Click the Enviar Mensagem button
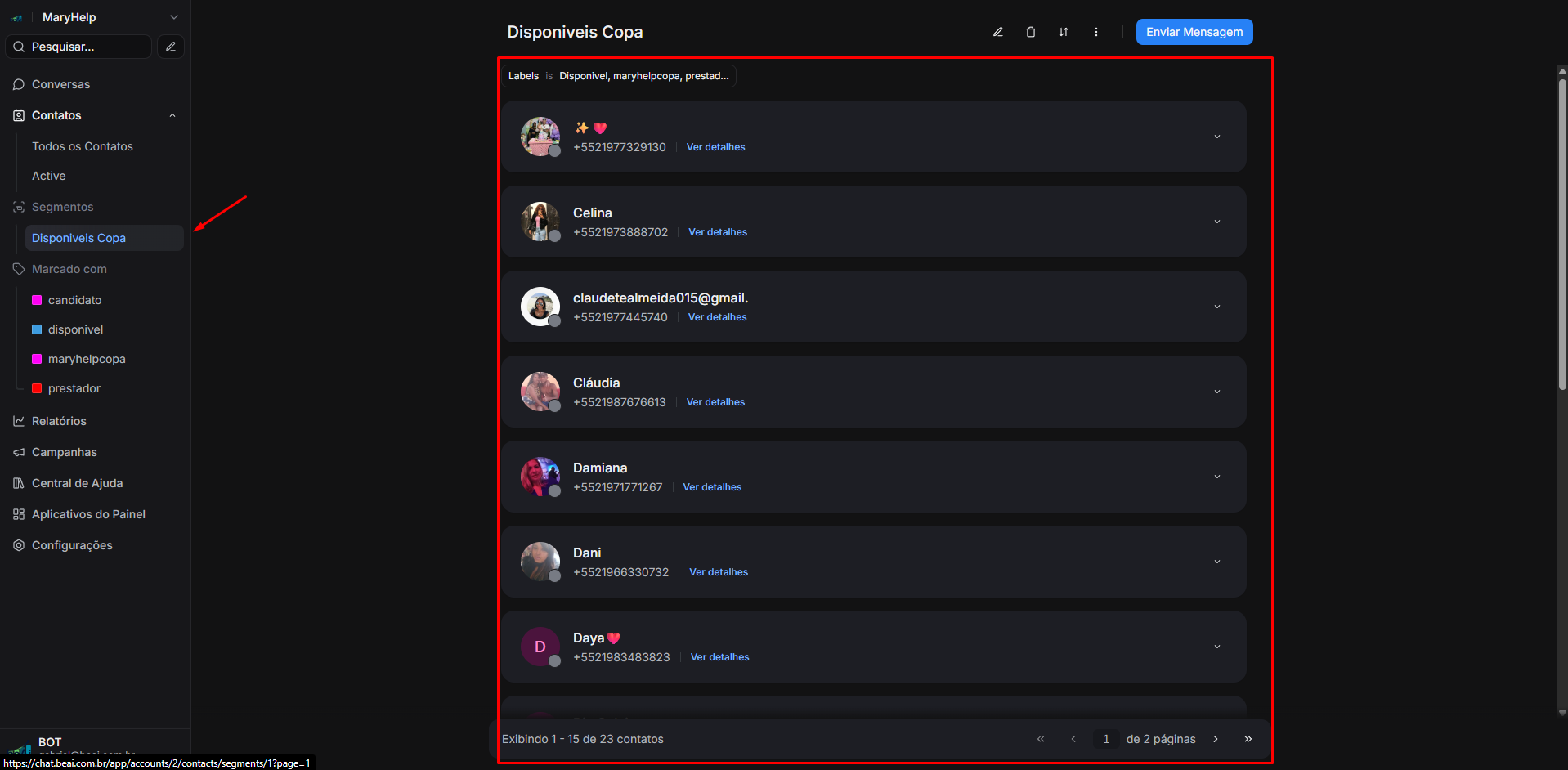Viewport: 1568px width, 770px height. coord(1194,32)
